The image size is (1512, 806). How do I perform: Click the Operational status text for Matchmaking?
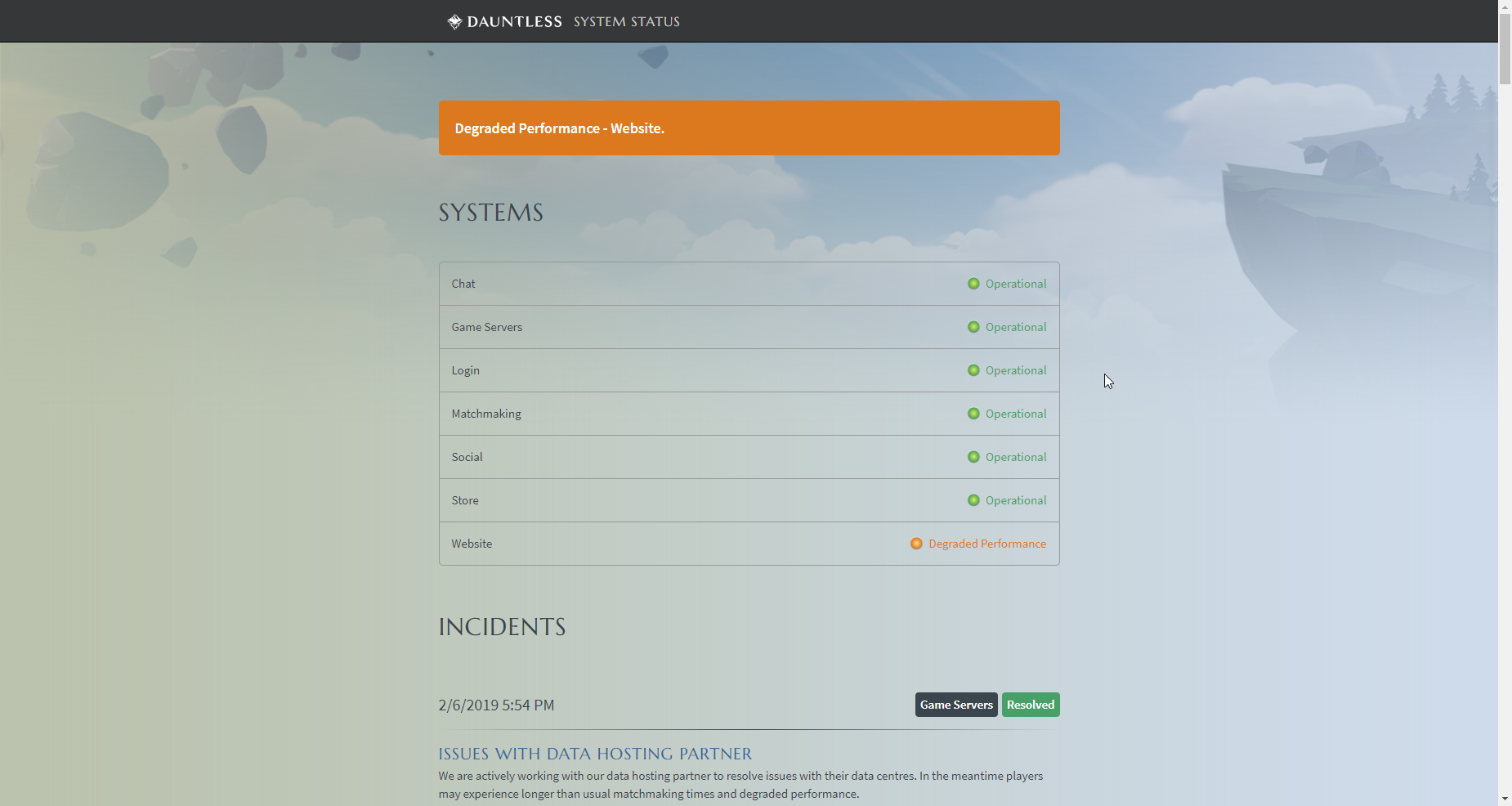[x=1016, y=414]
